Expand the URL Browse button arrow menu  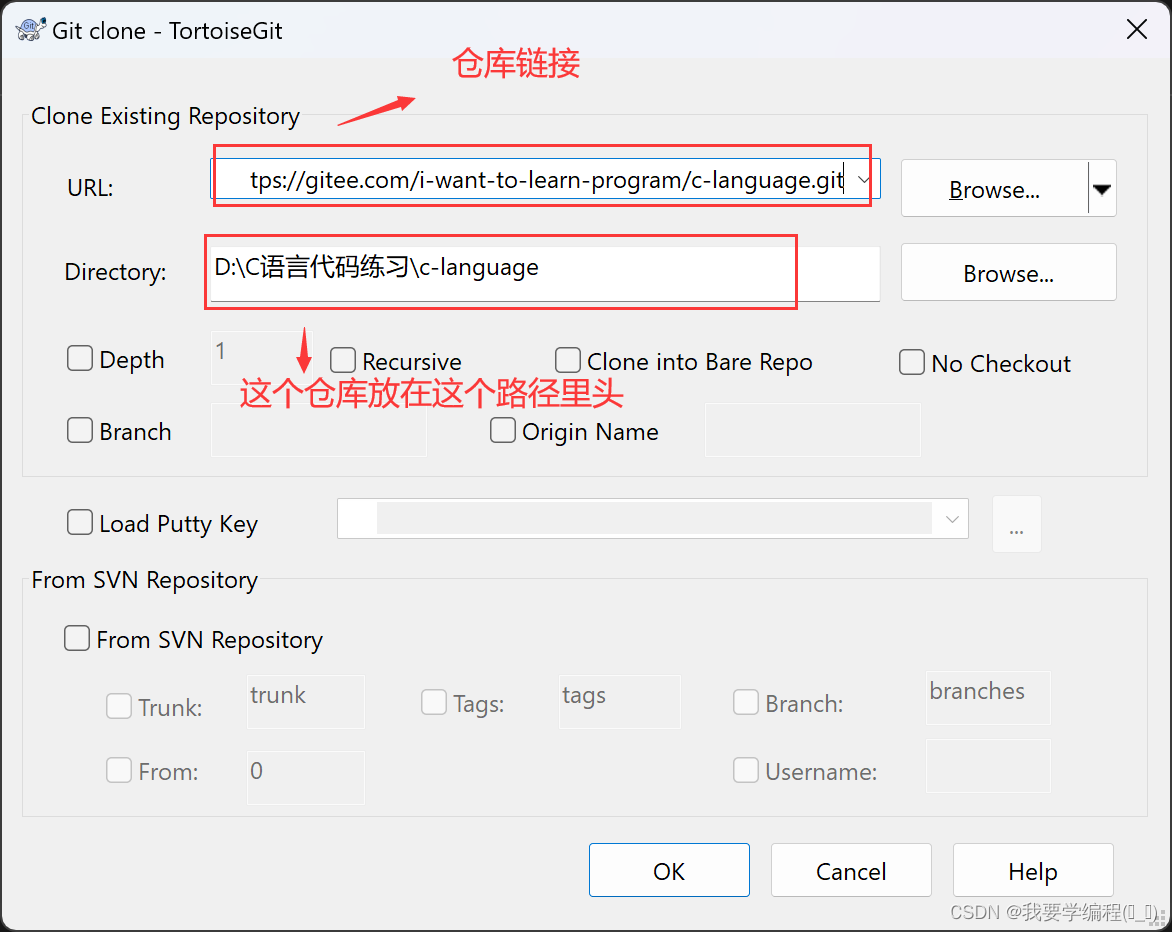point(1102,189)
